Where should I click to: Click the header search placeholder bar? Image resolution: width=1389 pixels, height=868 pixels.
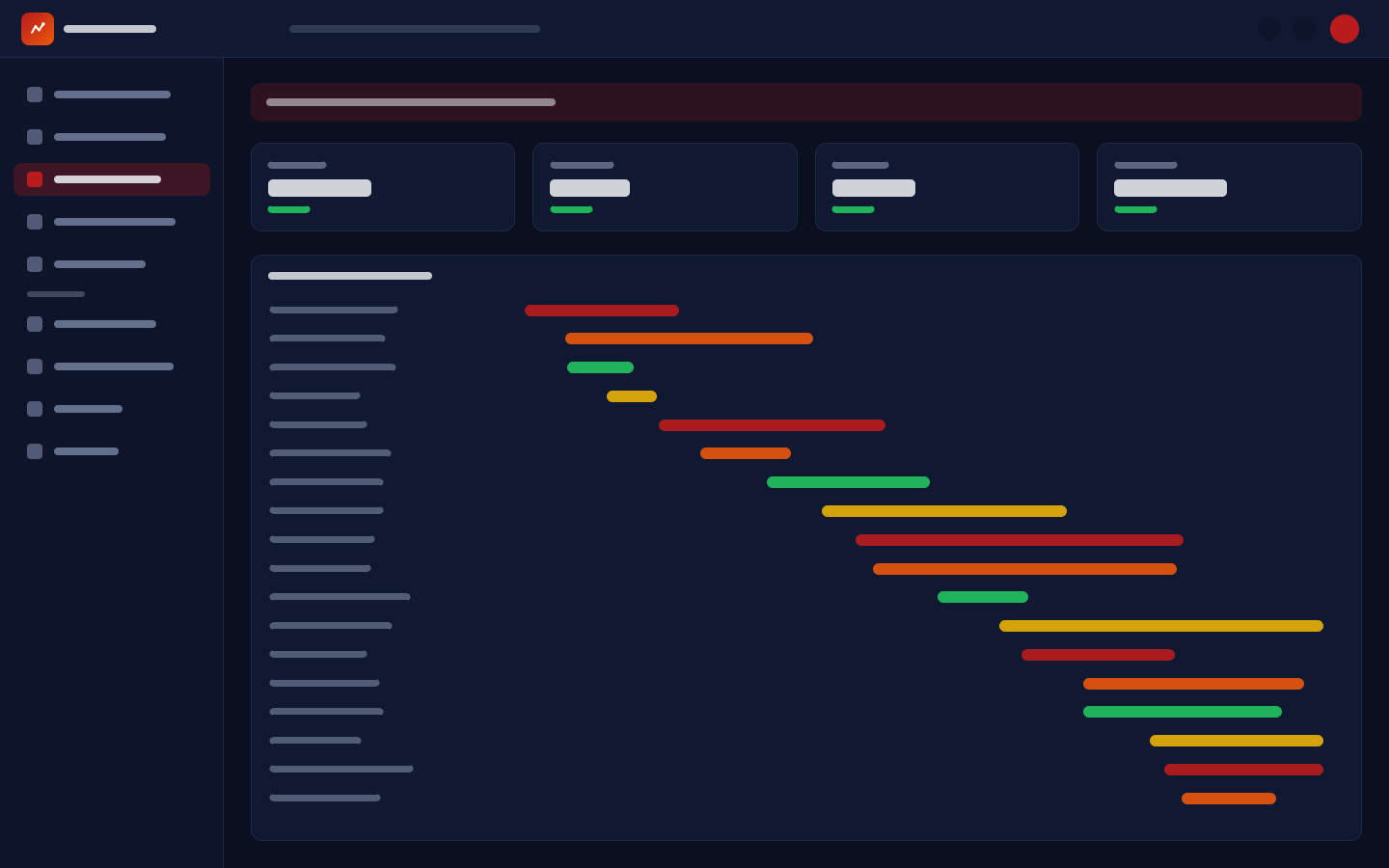(415, 29)
